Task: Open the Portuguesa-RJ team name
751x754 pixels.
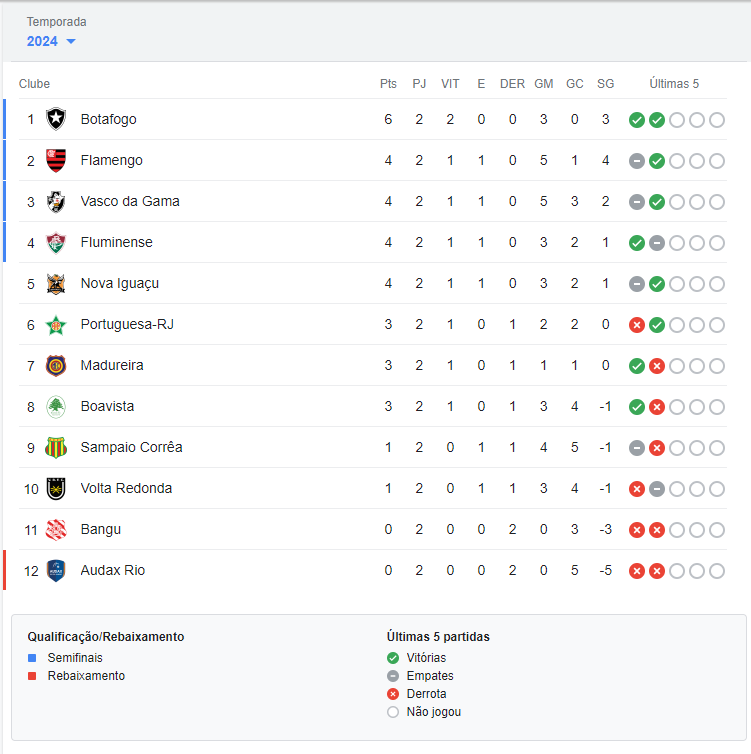Action: (127, 325)
